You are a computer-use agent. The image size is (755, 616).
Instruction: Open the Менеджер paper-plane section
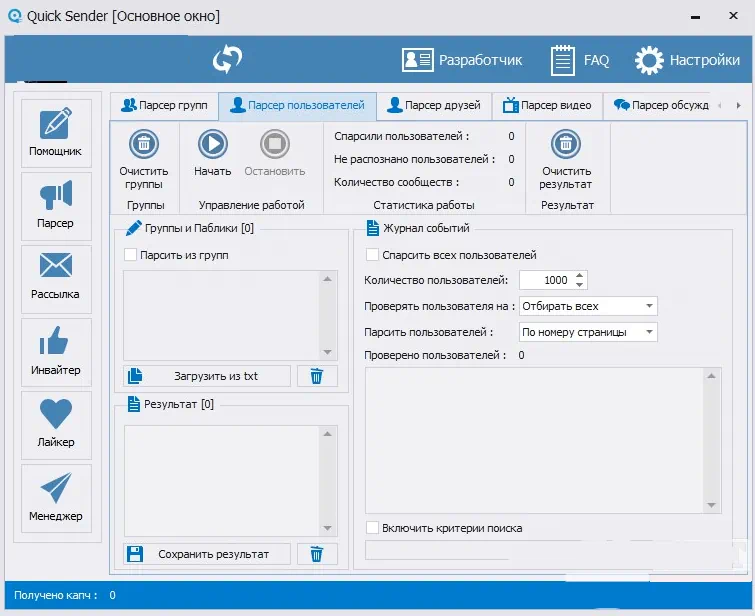(x=56, y=498)
